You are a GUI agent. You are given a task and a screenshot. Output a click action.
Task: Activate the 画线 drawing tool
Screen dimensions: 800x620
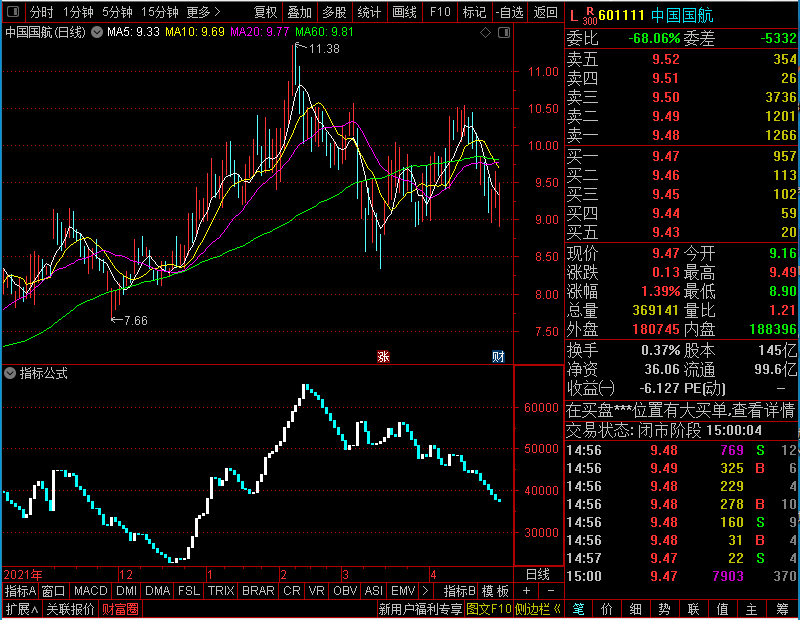coord(404,12)
